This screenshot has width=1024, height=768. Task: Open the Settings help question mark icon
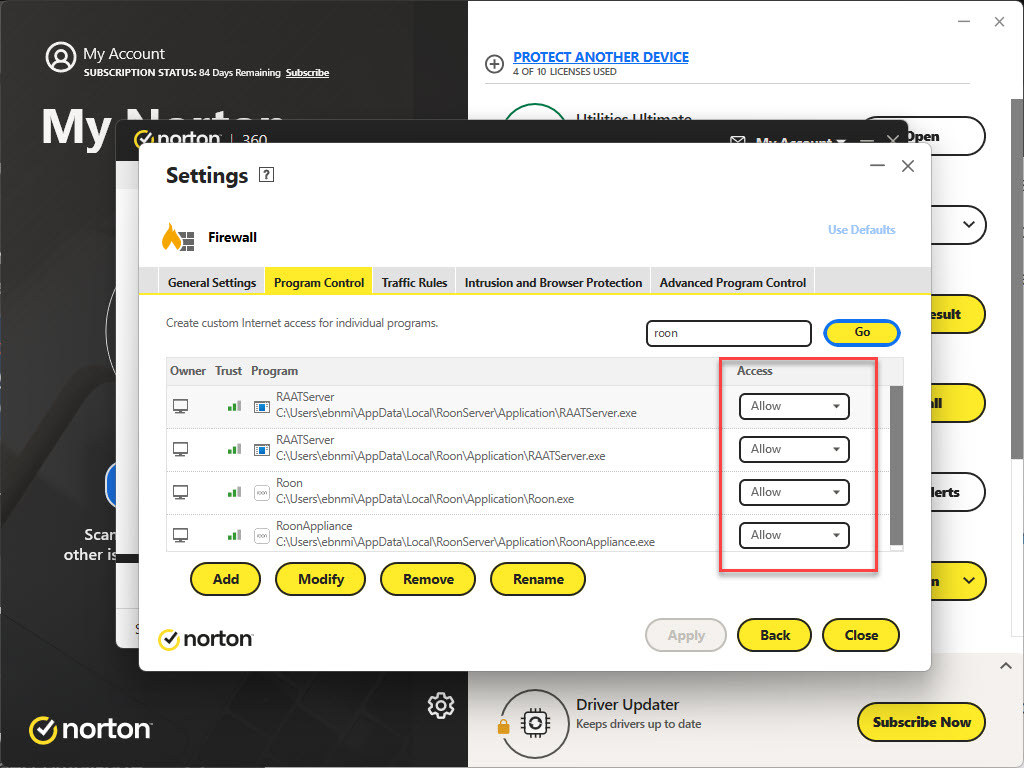click(266, 174)
